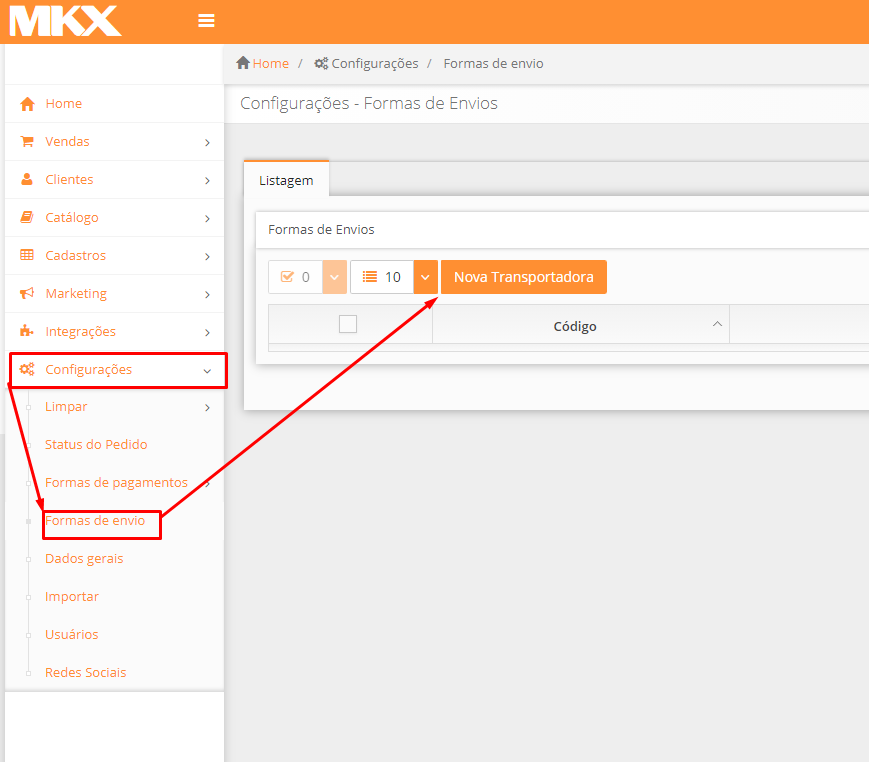Click the puzzle icon for Integrações
Image resolution: width=869 pixels, height=762 pixels.
point(28,332)
